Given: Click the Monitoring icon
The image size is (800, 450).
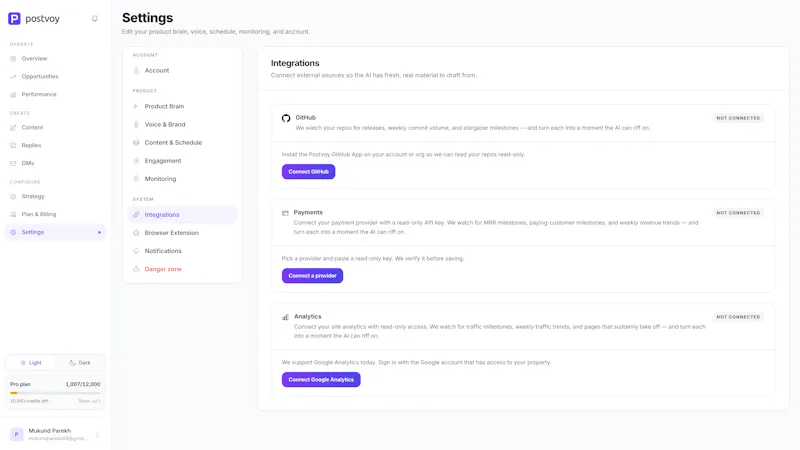Looking at the screenshot, I should pos(136,179).
